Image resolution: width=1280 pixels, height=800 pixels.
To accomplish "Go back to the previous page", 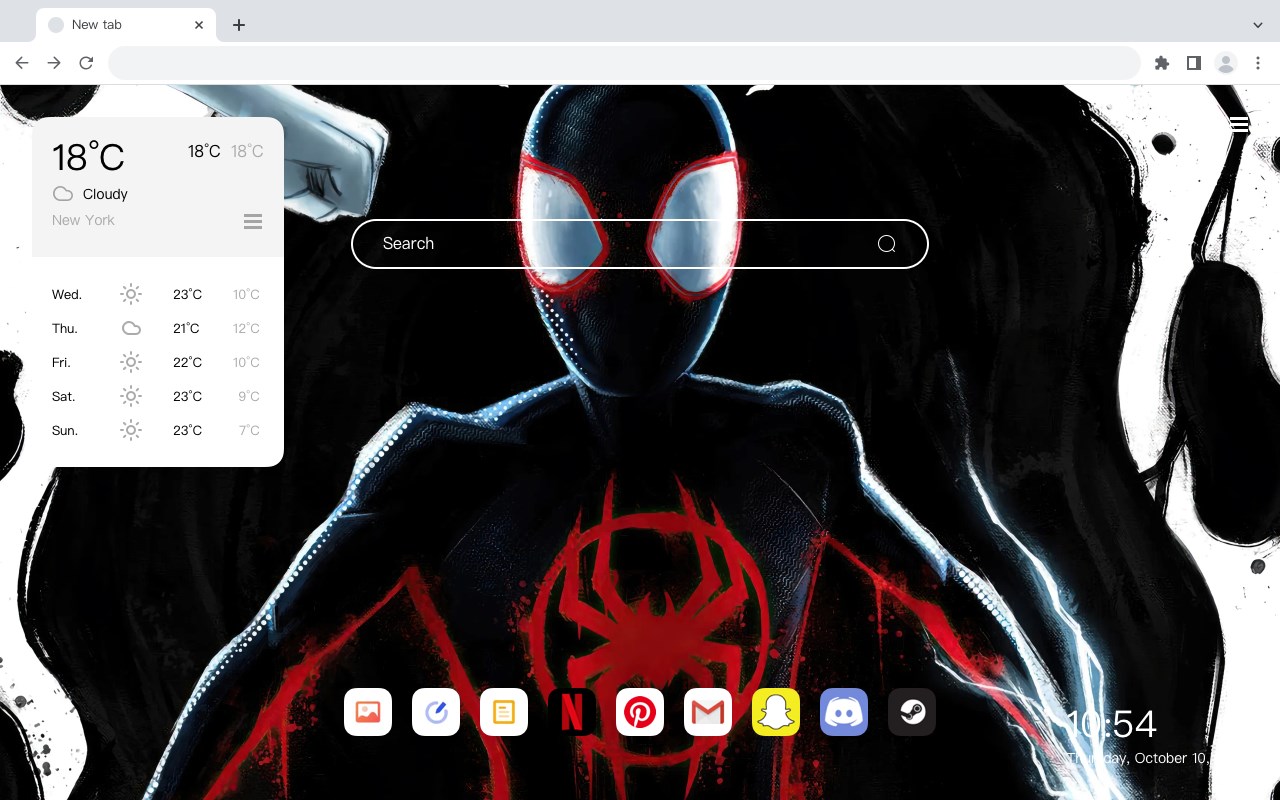I will [x=22, y=63].
